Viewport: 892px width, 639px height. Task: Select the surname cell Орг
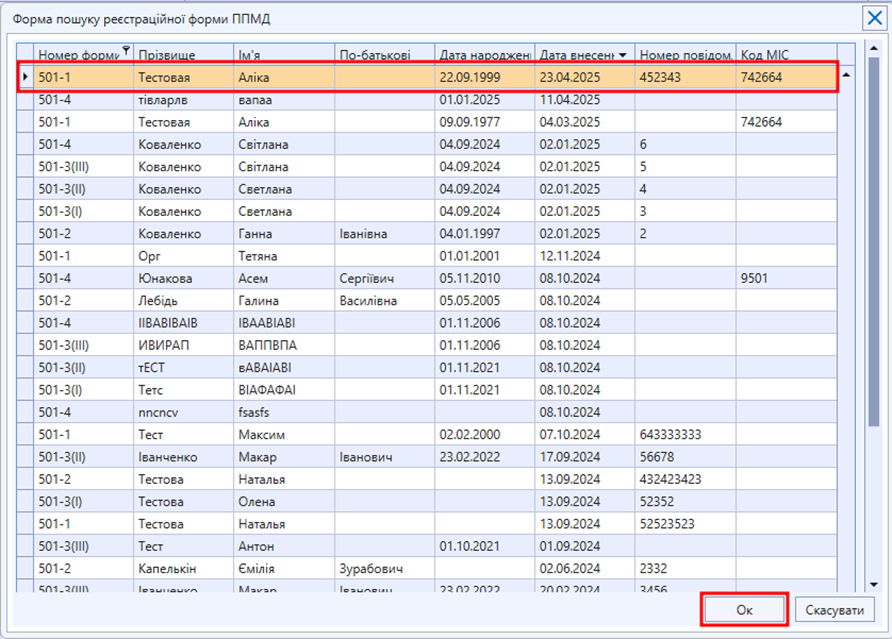[x=183, y=256]
